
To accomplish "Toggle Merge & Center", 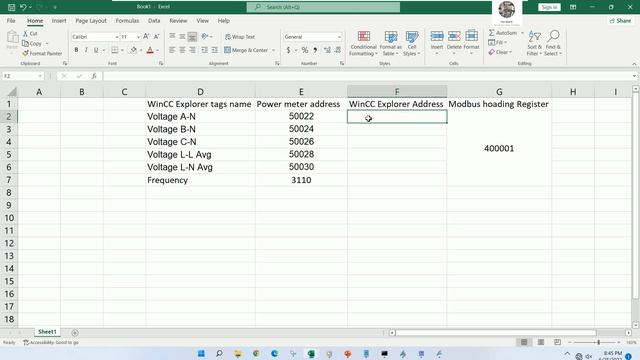I will 246,50.
